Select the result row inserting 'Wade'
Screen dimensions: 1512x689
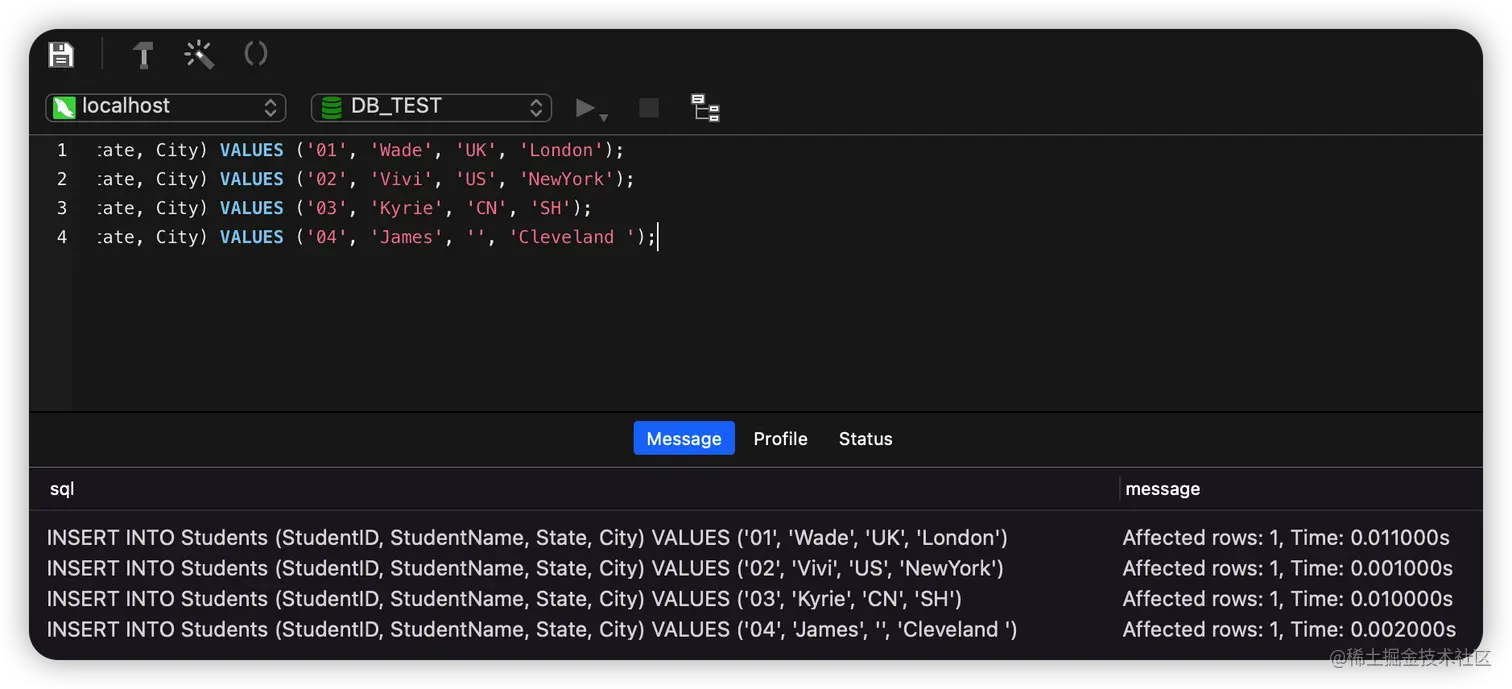[755, 537]
